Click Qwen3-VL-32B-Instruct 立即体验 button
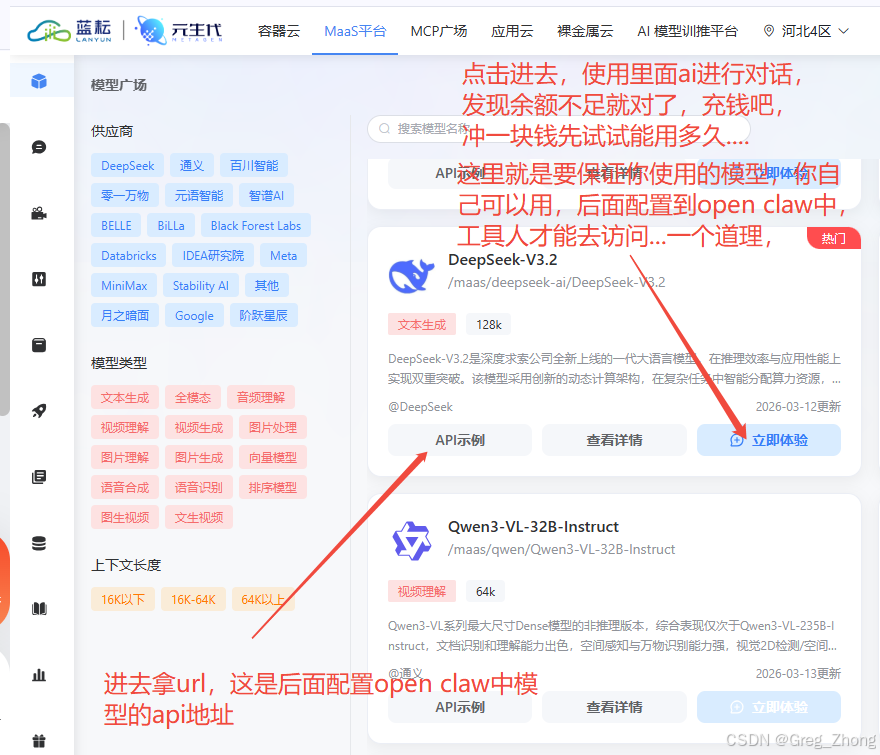The width and height of the screenshot is (880, 755). [769, 707]
